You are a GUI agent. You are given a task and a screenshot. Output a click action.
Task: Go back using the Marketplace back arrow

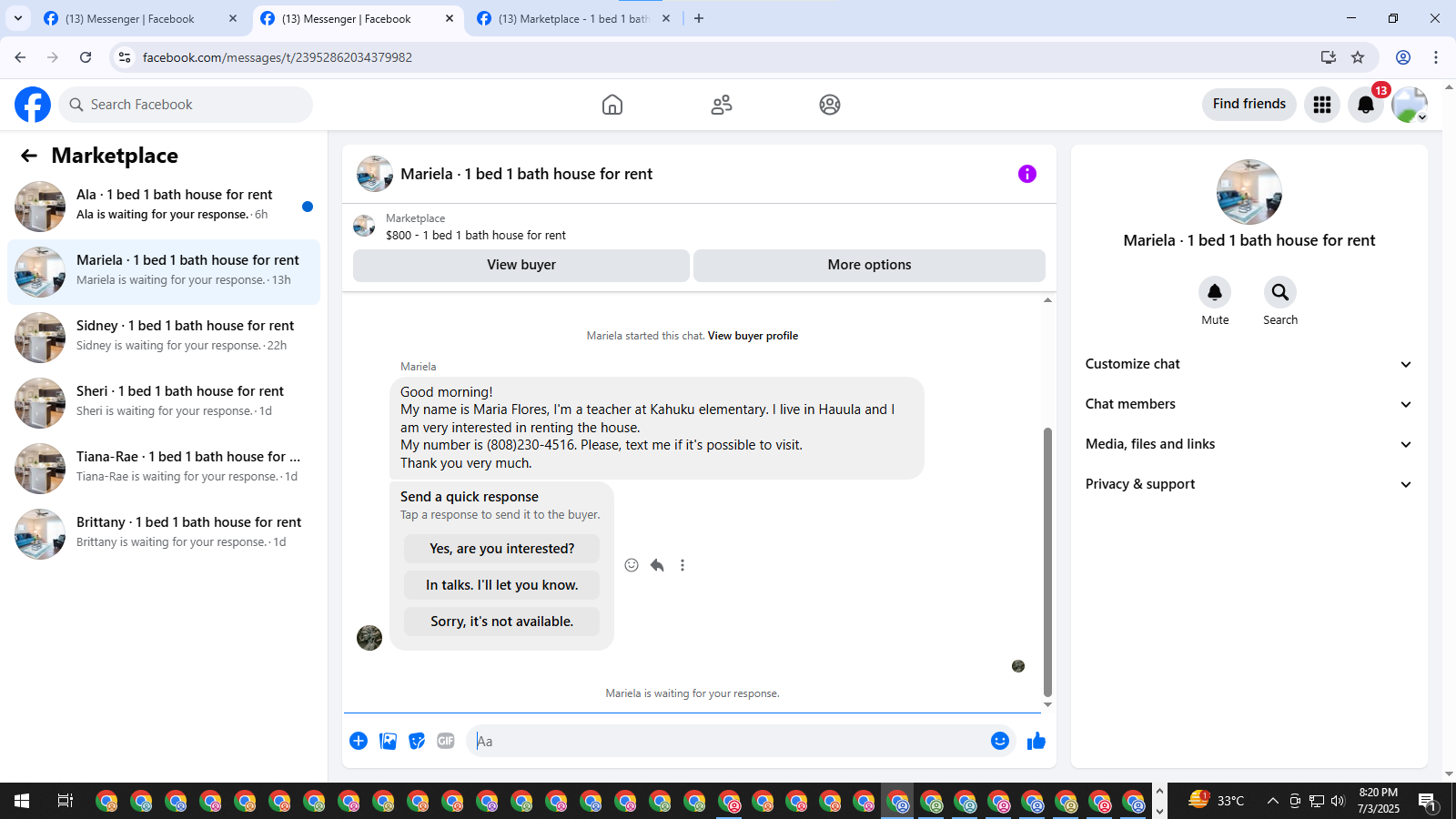29,156
